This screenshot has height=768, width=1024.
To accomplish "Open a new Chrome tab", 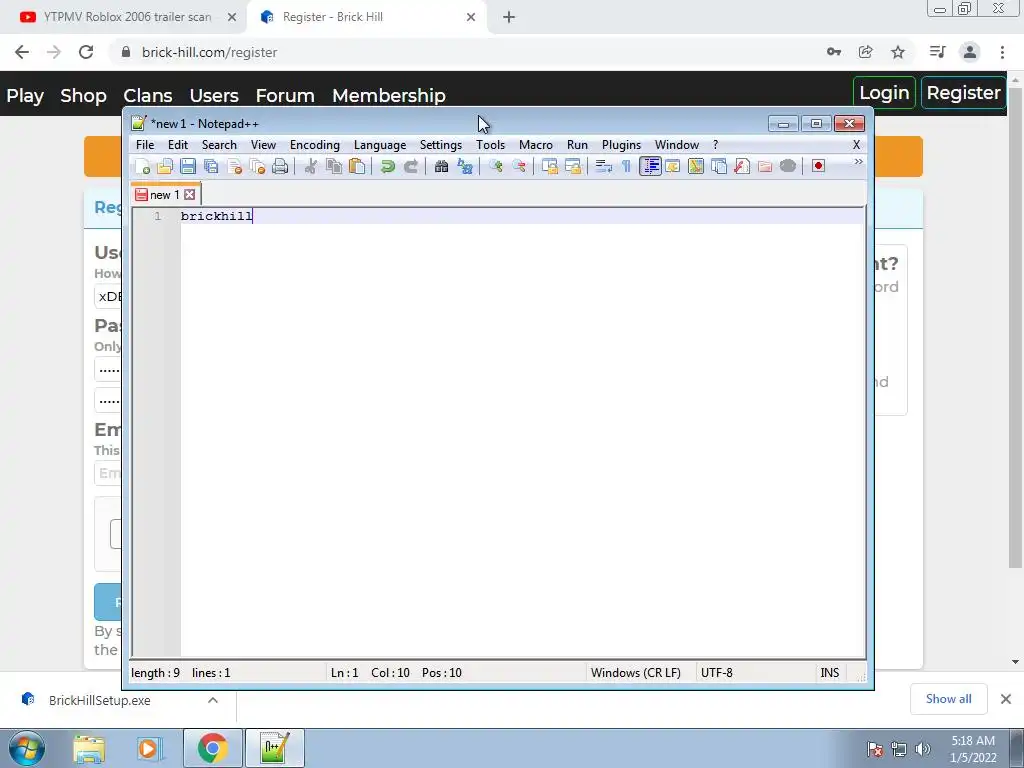I will pos(509,18).
